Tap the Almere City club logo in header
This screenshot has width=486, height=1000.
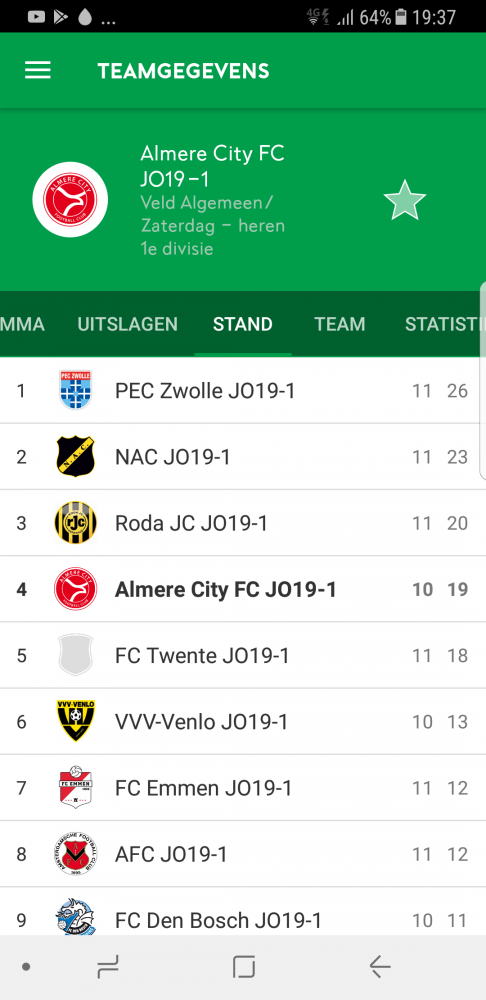coord(70,200)
